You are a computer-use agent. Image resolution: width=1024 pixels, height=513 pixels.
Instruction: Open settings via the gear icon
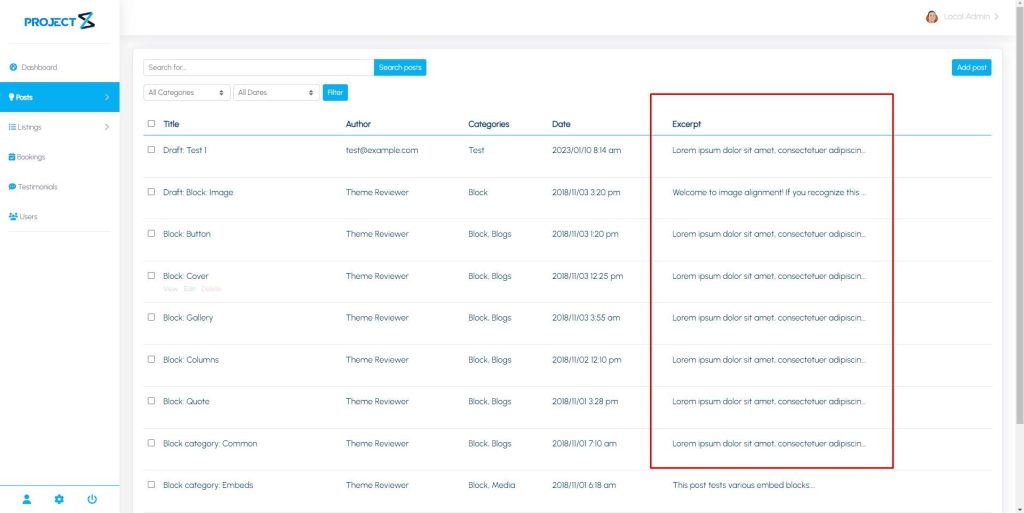pyautogui.click(x=59, y=499)
